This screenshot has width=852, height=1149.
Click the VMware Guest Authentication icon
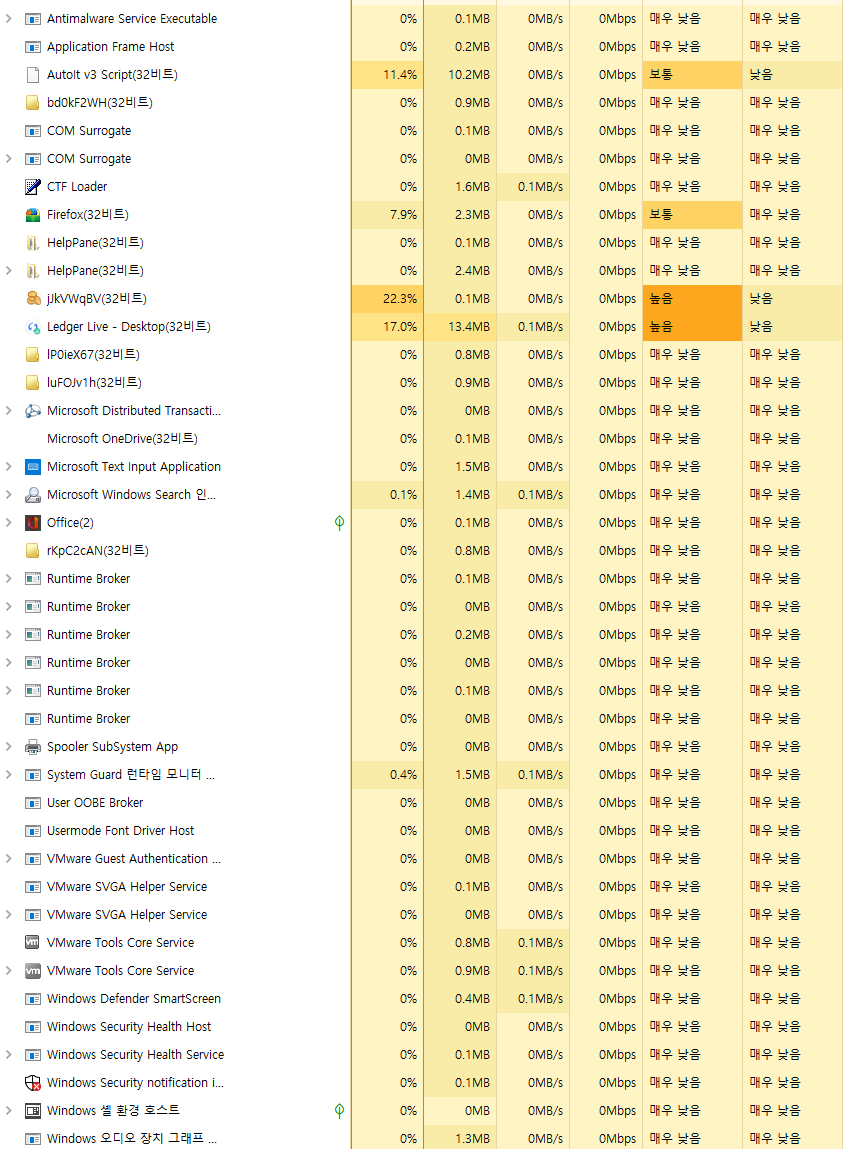point(32,859)
